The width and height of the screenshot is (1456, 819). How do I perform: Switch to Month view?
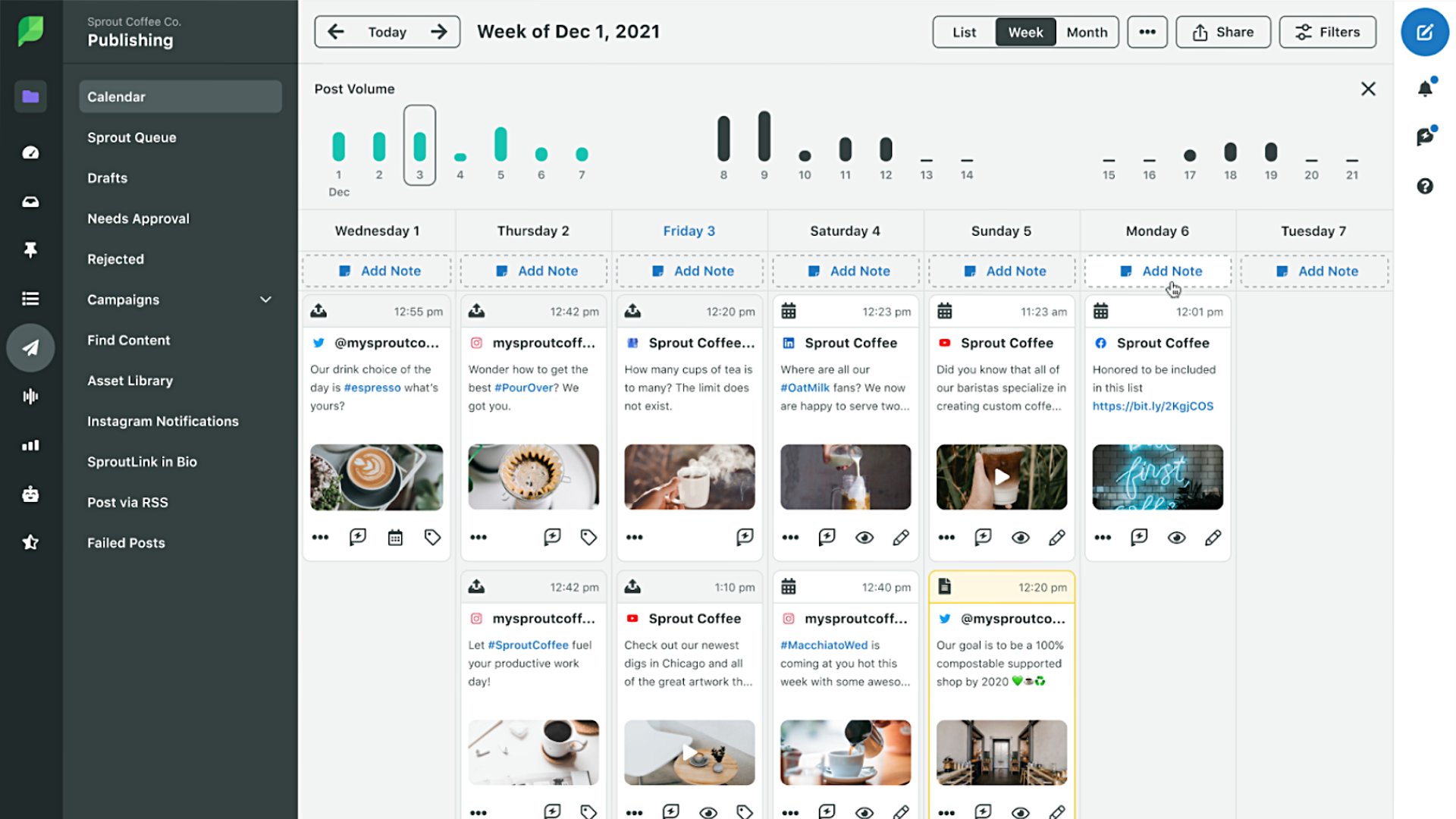coord(1087,32)
